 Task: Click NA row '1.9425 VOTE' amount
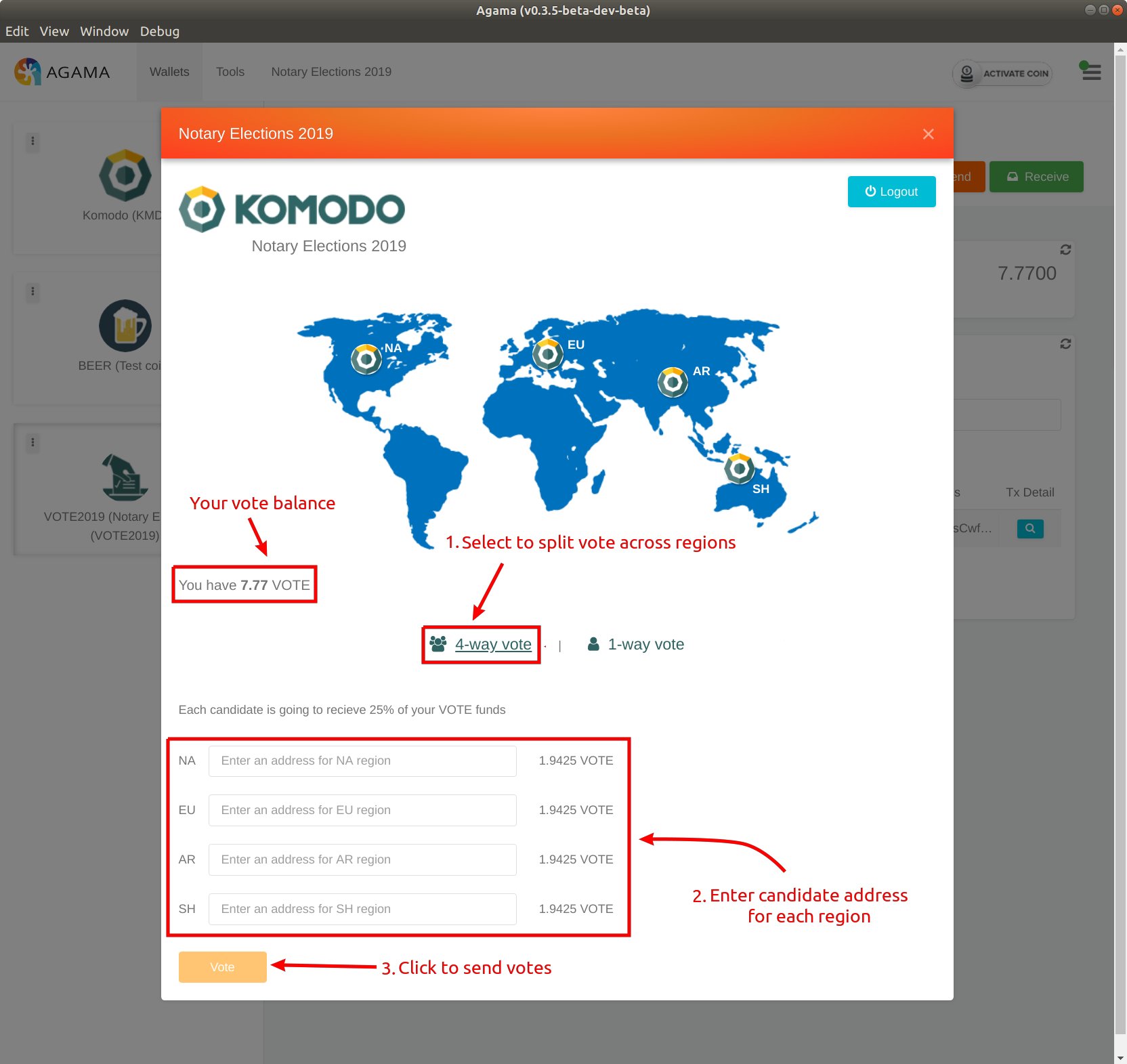[576, 761]
